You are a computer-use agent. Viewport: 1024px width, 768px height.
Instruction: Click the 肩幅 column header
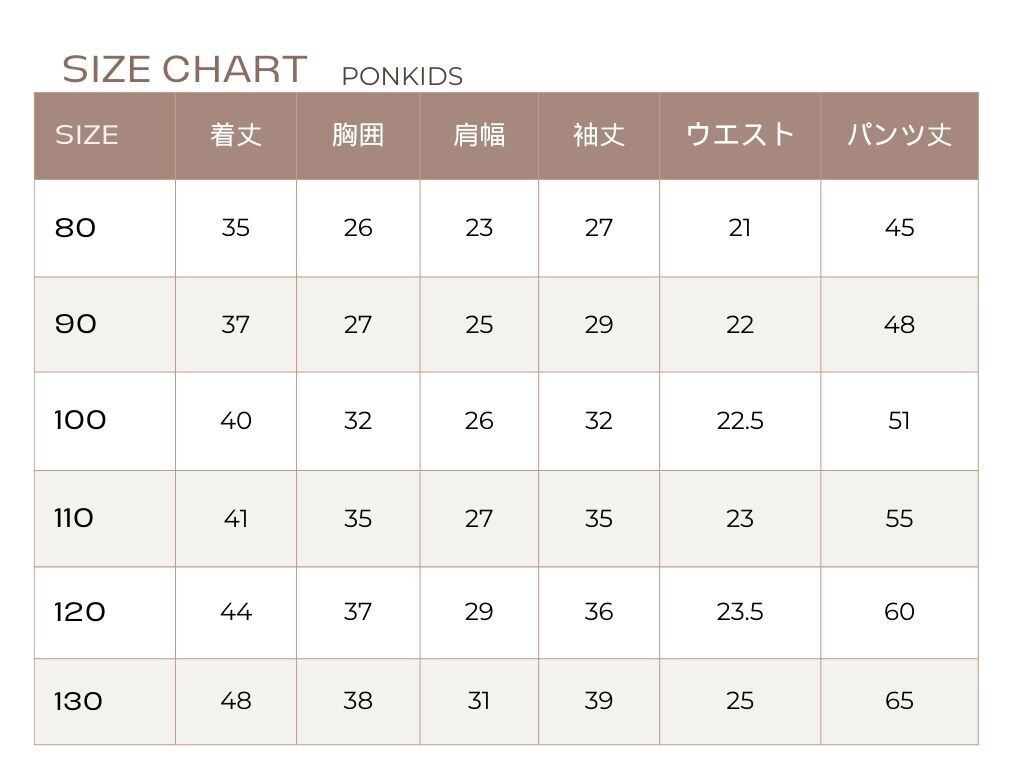pyautogui.click(x=479, y=135)
